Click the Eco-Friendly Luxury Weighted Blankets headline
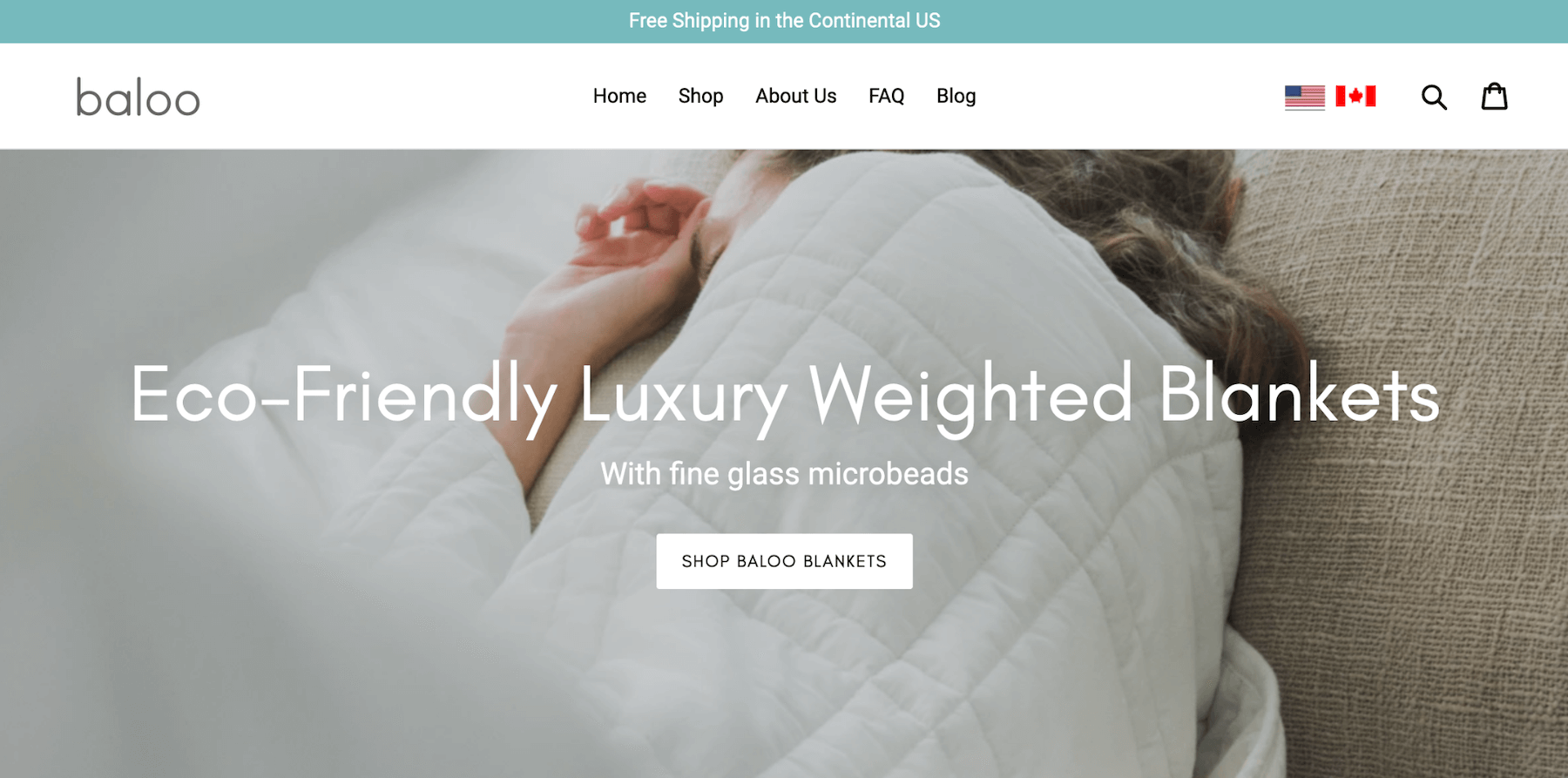This screenshot has height=778, width=1568. [x=784, y=396]
